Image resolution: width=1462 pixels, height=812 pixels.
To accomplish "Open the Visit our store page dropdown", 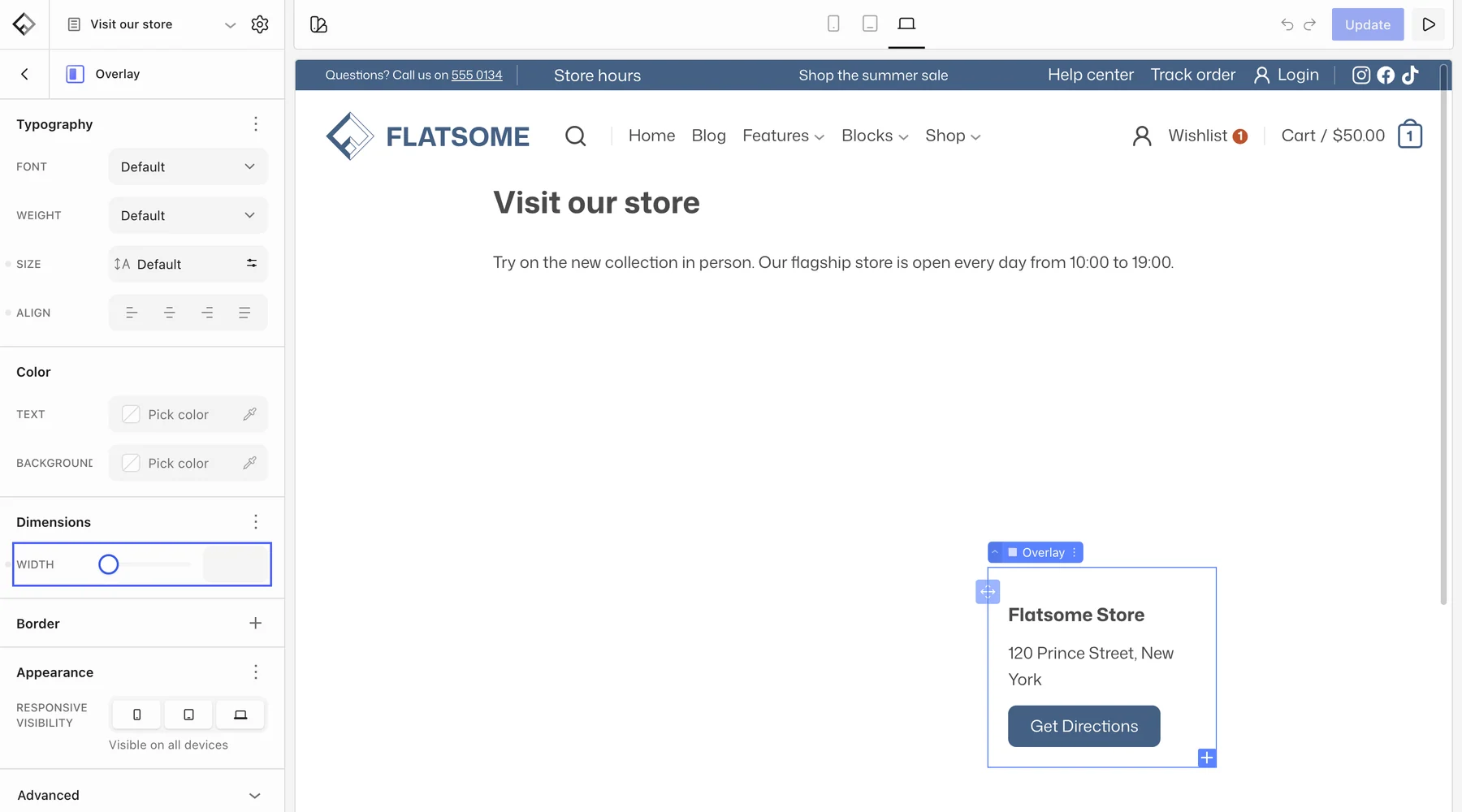I will 231,24.
